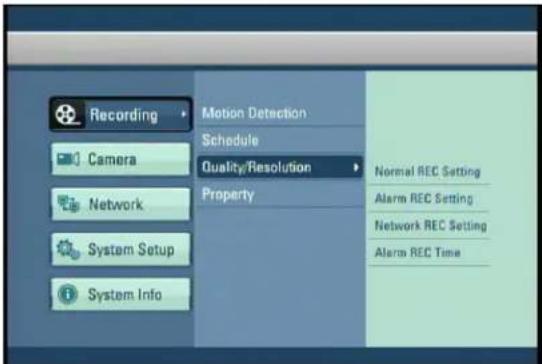
Task: Click the camcorder icon beside Camera
Action: 68,160
